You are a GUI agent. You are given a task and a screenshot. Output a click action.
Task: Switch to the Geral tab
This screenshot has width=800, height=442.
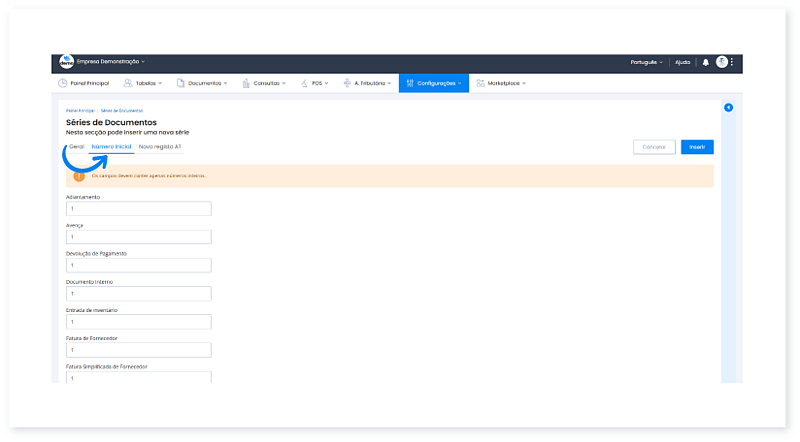[75, 147]
